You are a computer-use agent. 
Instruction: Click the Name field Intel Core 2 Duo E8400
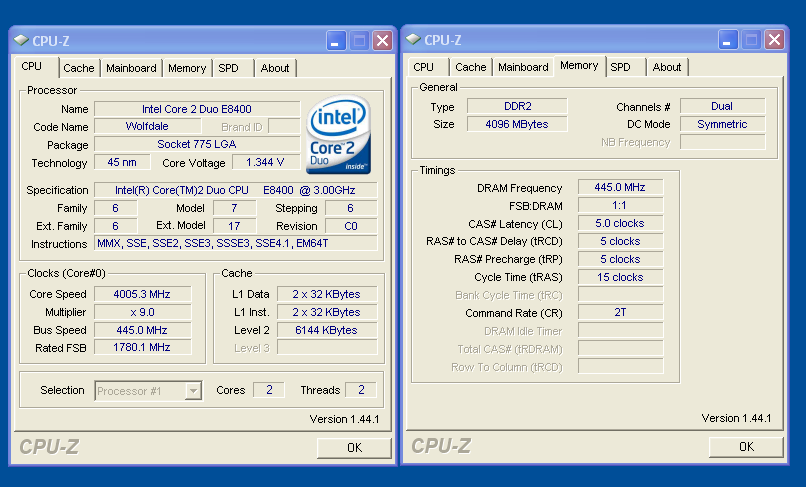[197, 109]
